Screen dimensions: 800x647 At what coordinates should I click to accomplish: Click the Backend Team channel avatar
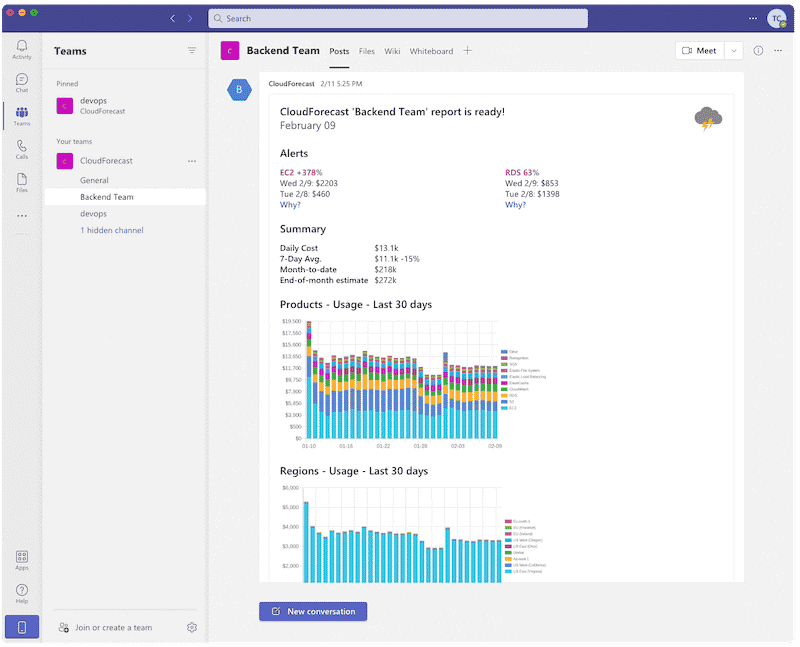[x=230, y=51]
